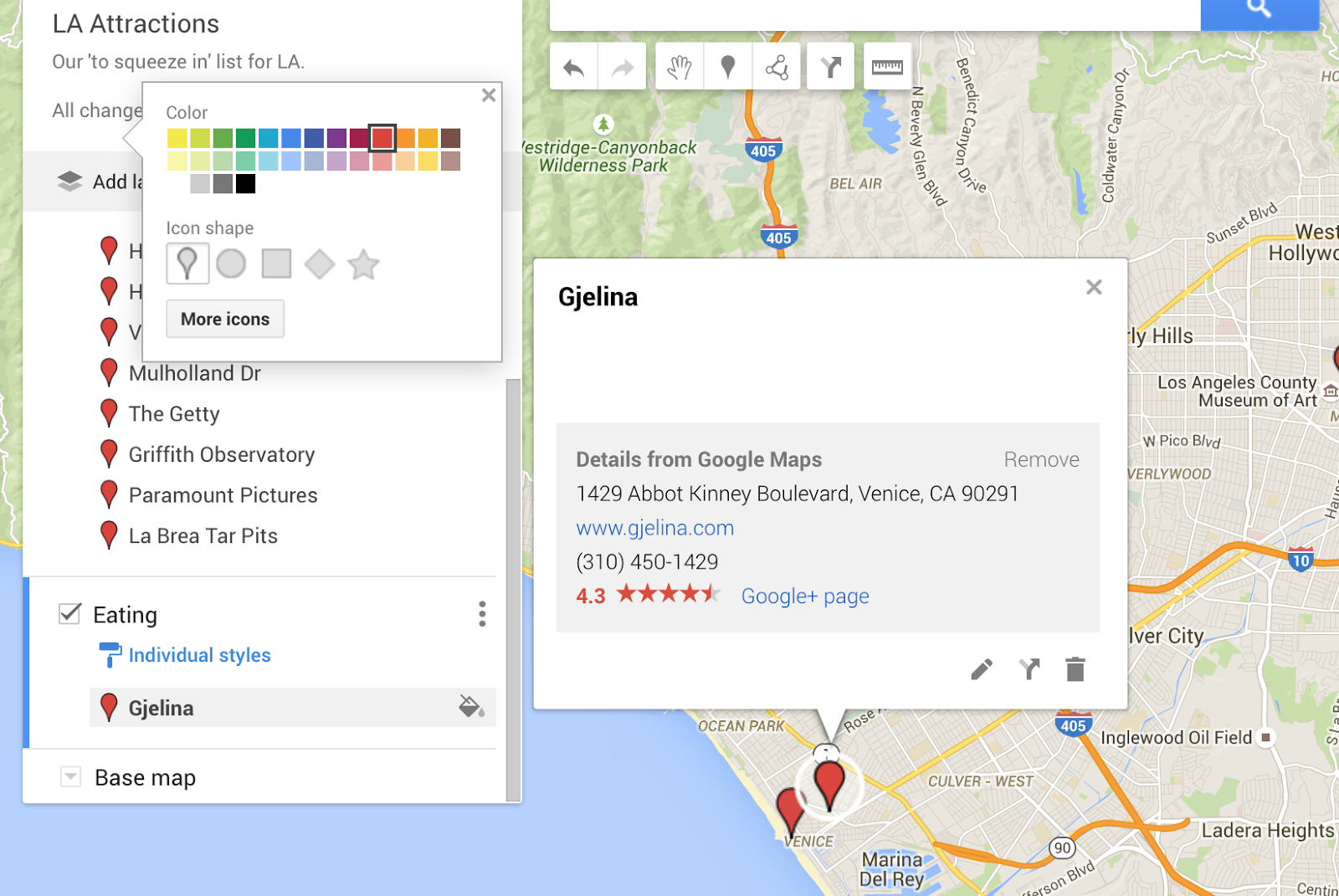Select The Getty in the places list
1339x896 pixels.
174,414
